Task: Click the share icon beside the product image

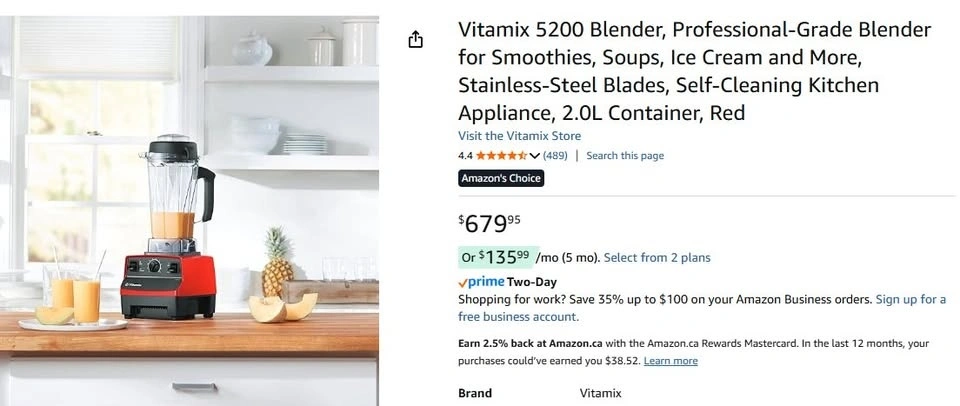Action: coord(416,39)
